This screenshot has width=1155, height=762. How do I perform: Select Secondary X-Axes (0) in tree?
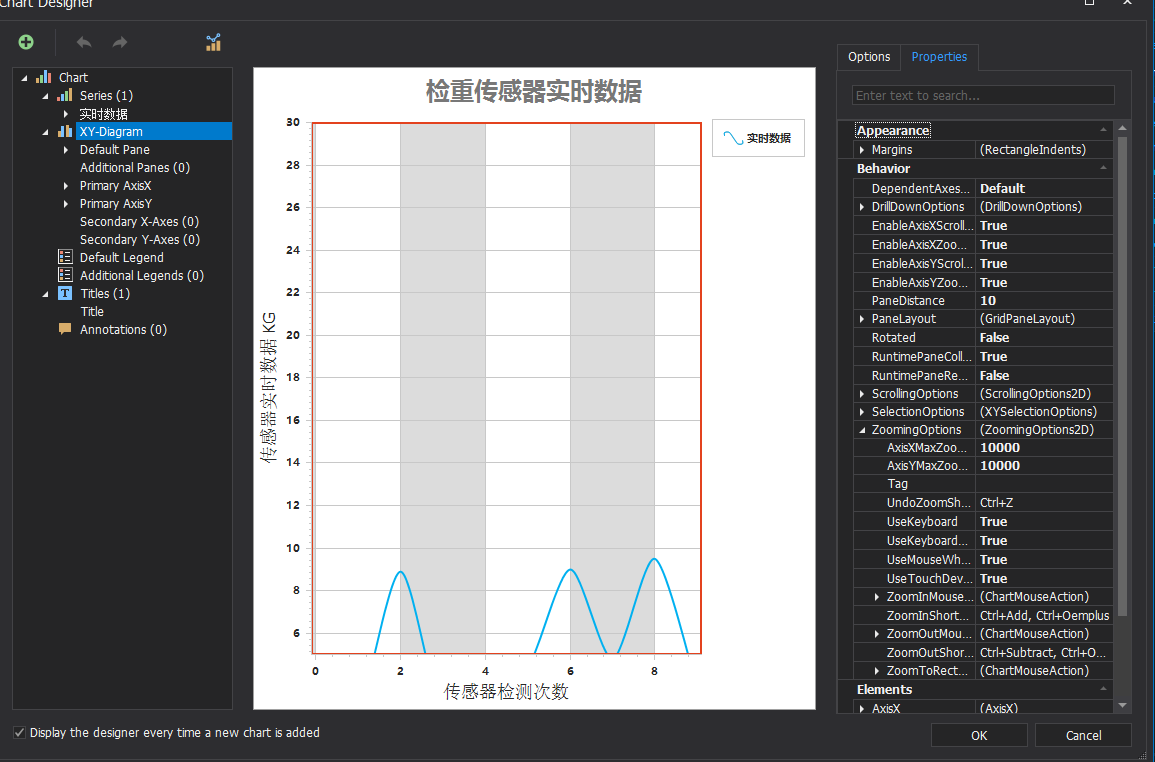(x=139, y=221)
